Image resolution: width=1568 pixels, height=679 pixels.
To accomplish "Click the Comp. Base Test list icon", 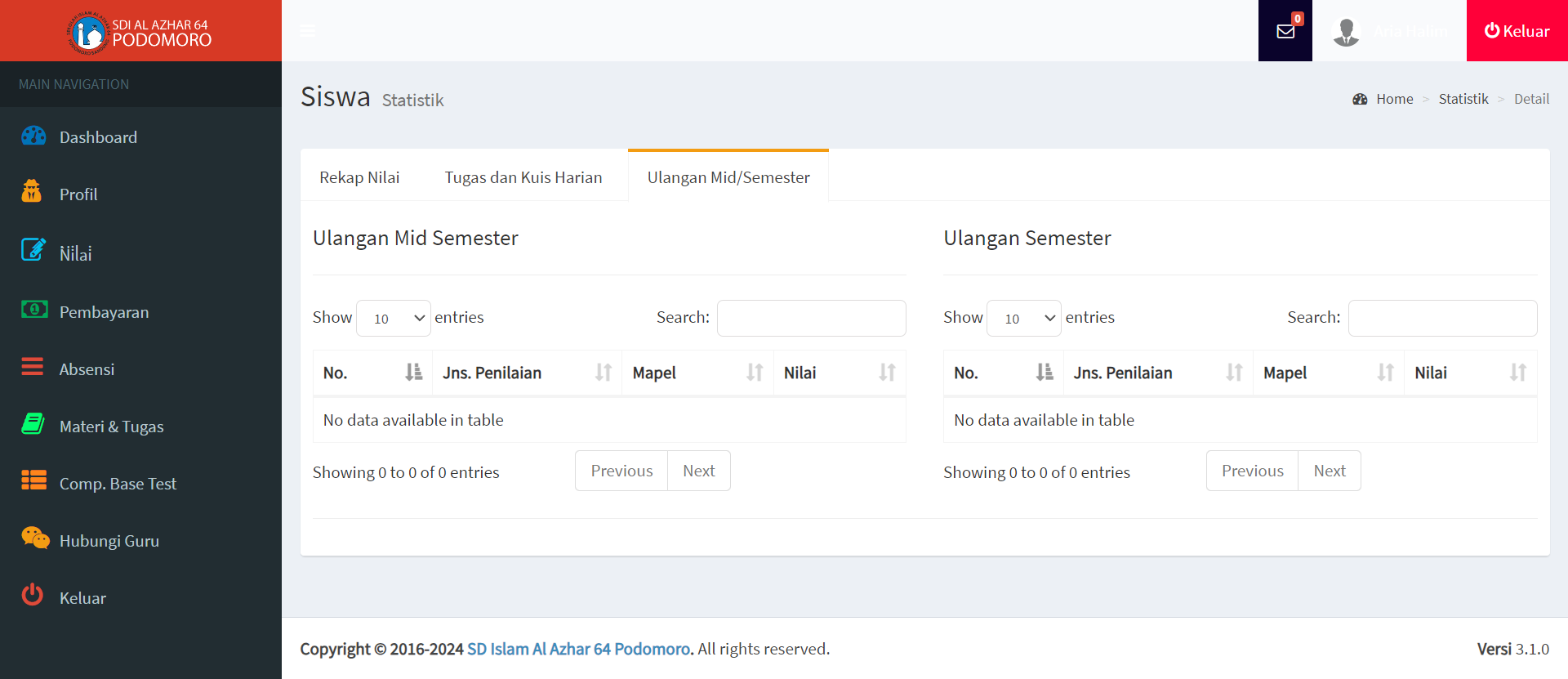I will (33, 480).
